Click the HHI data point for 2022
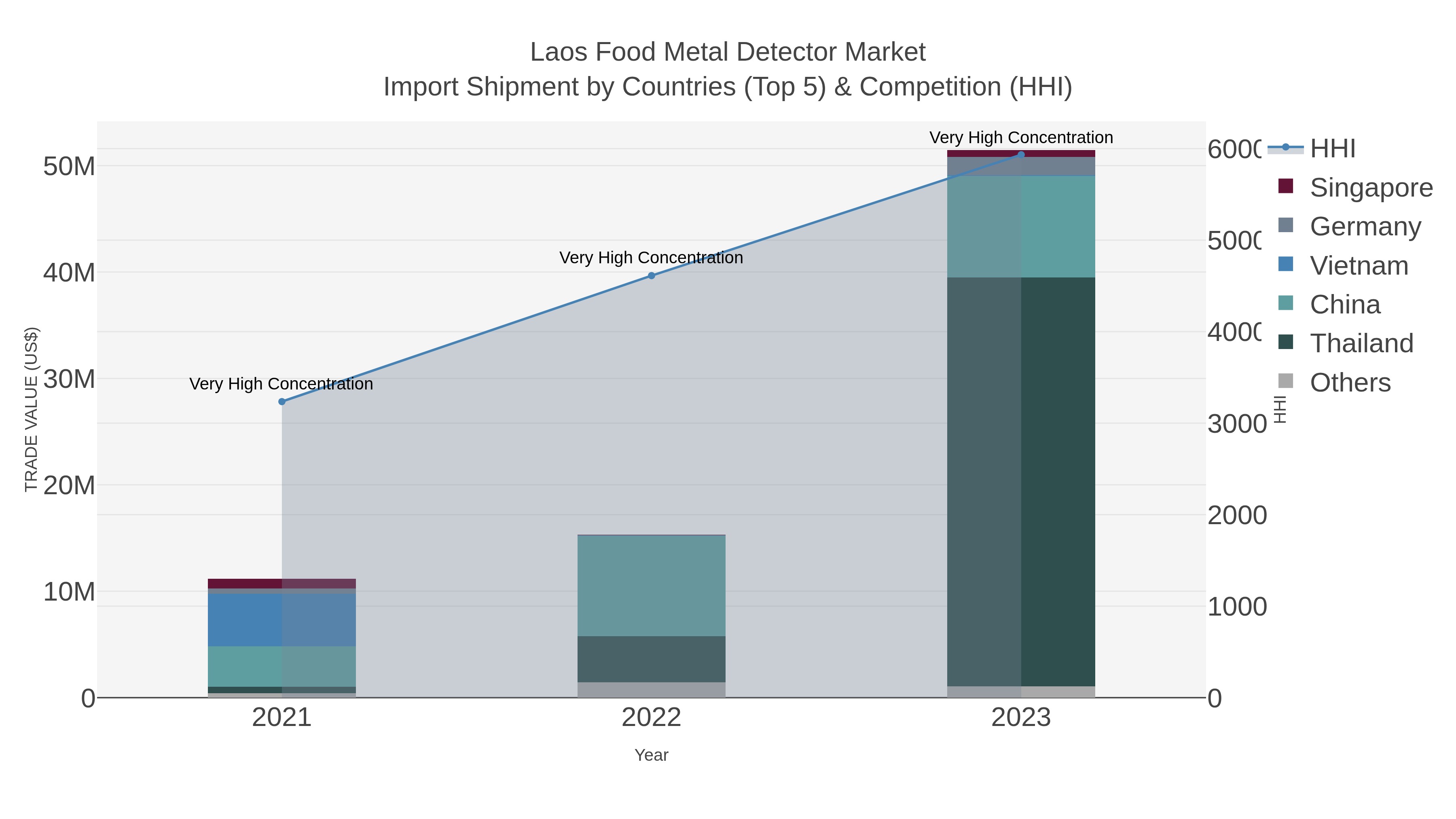The height and width of the screenshot is (819, 1456). tap(651, 276)
